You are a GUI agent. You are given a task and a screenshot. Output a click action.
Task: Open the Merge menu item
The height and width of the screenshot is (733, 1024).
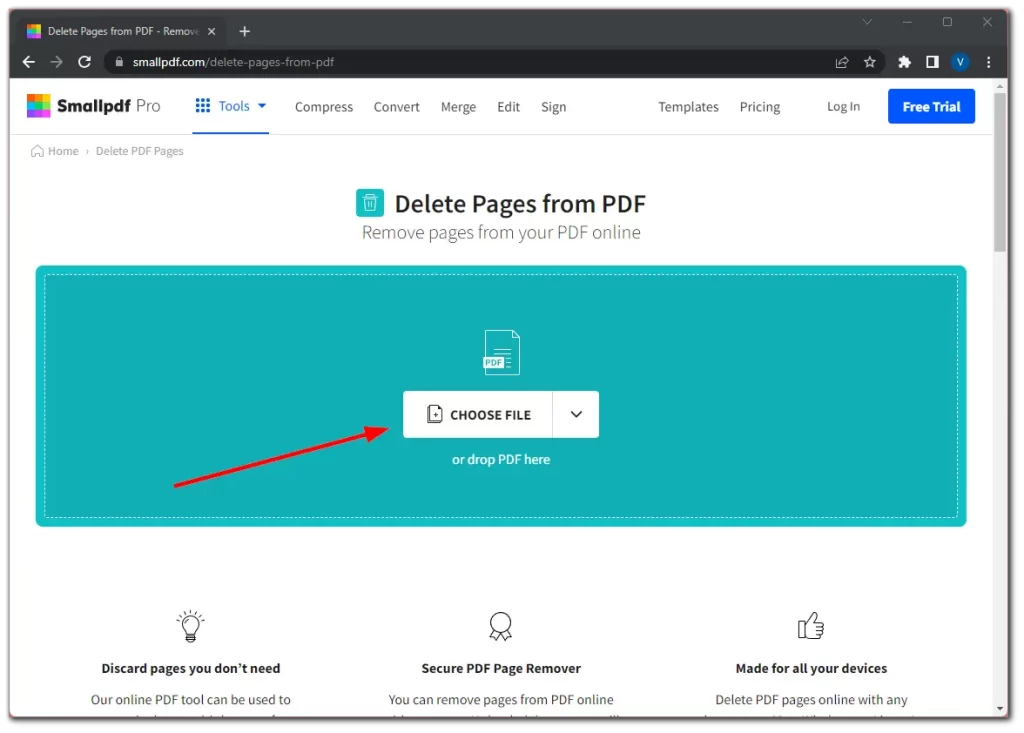click(458, 106)
